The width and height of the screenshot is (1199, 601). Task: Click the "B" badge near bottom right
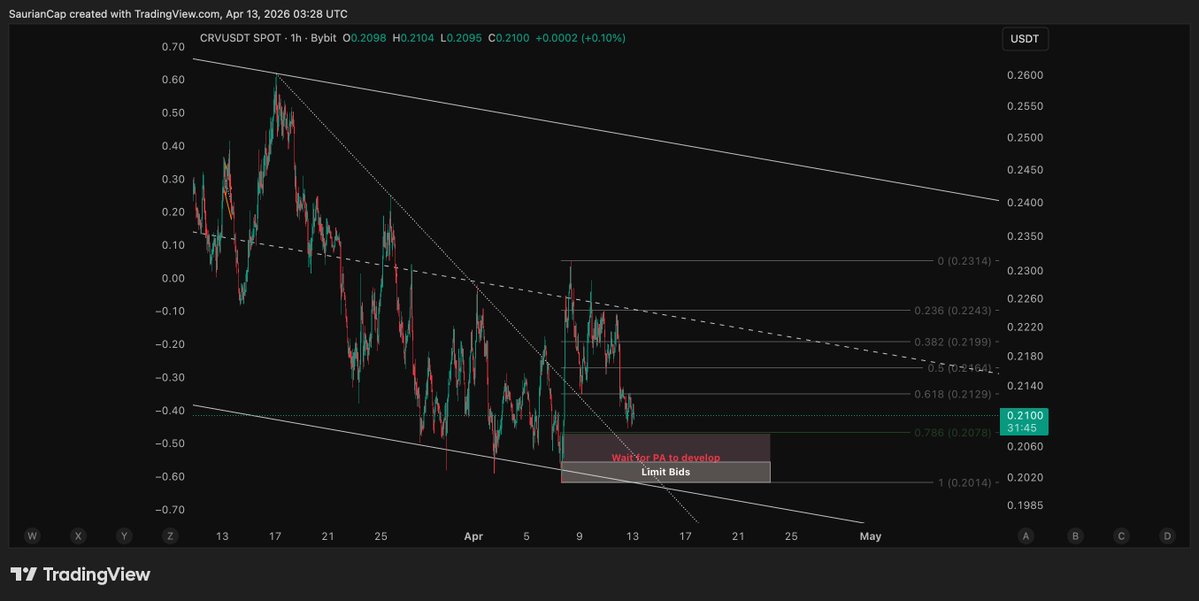[x=1075, y=536]
